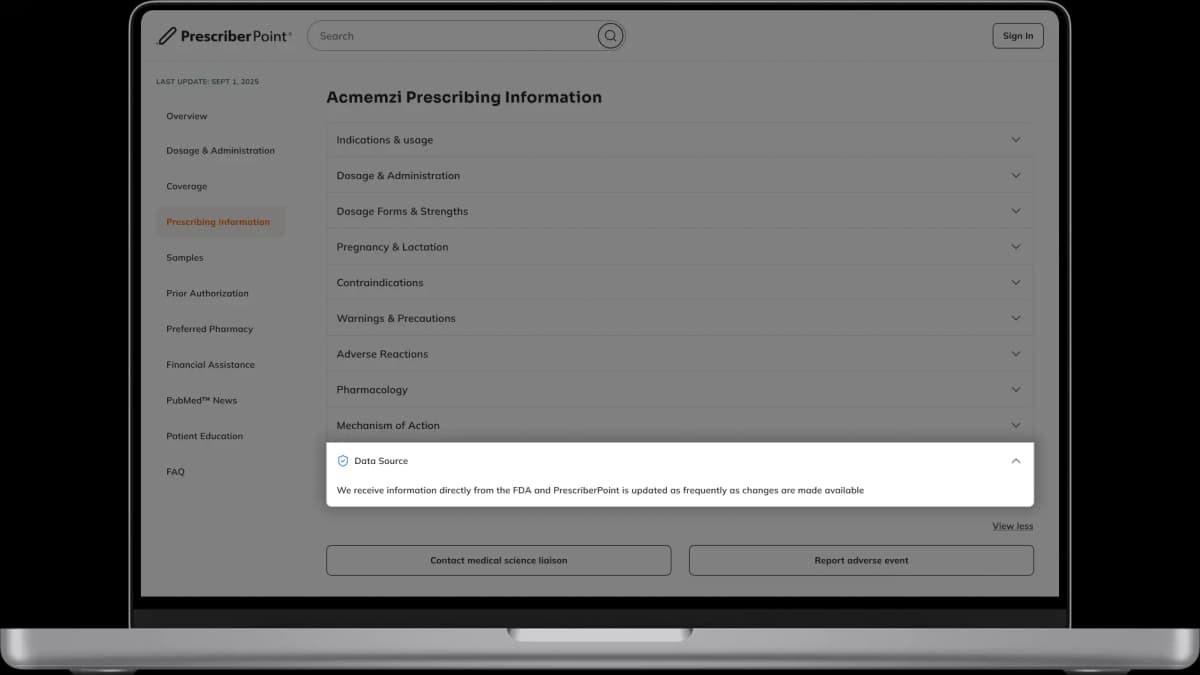Screen dimensions: 1200x675
Task: Open the FAQ sidebar item
Action: point(175,471)
